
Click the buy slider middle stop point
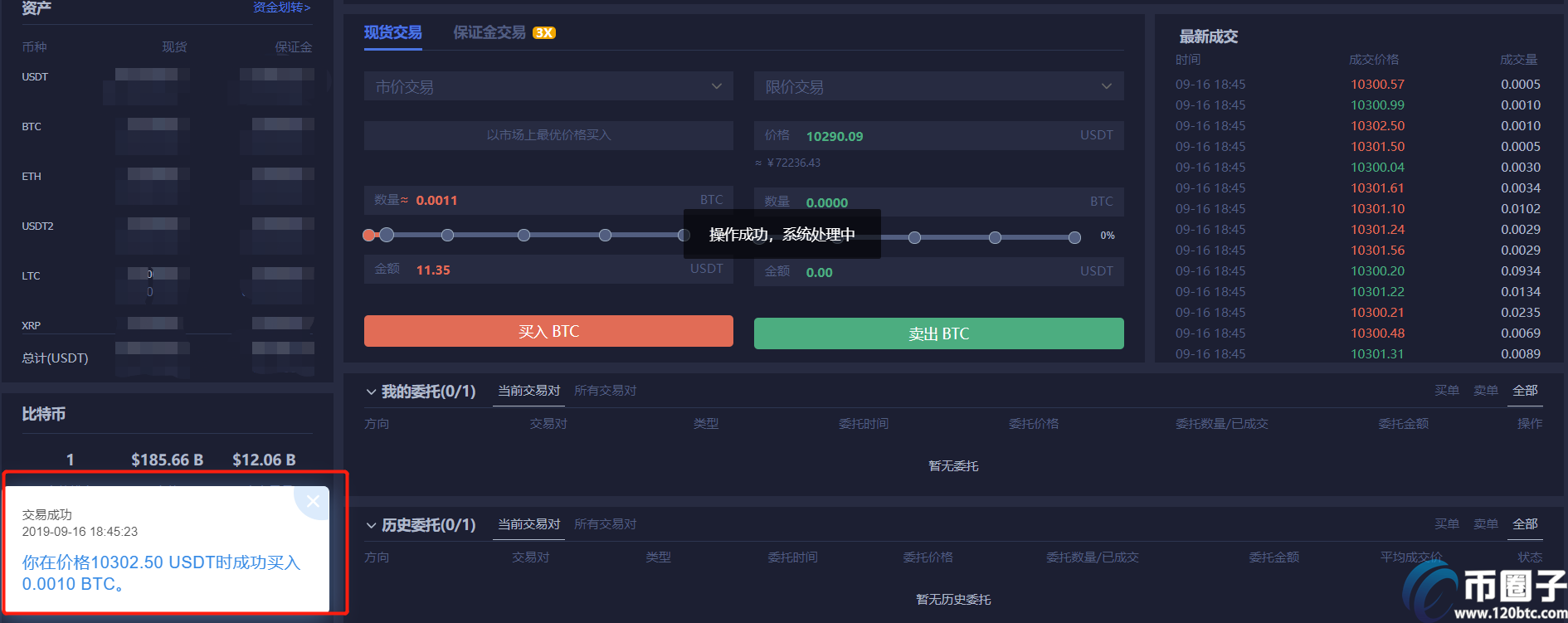[523, 235]
